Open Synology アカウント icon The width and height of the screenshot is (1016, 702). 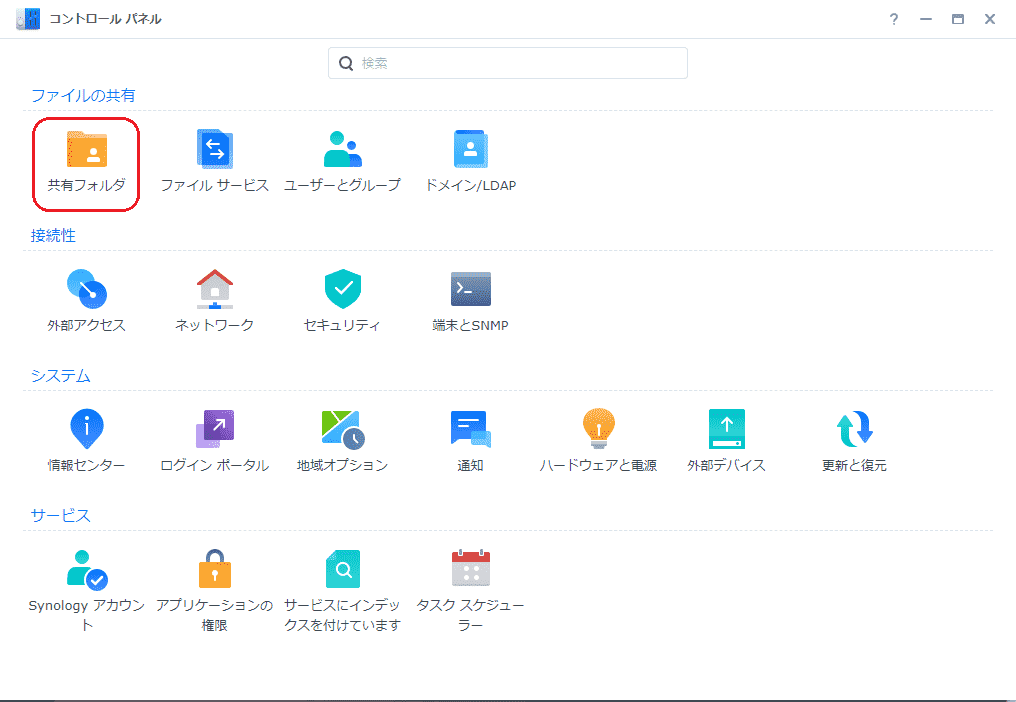click(86, 569)
